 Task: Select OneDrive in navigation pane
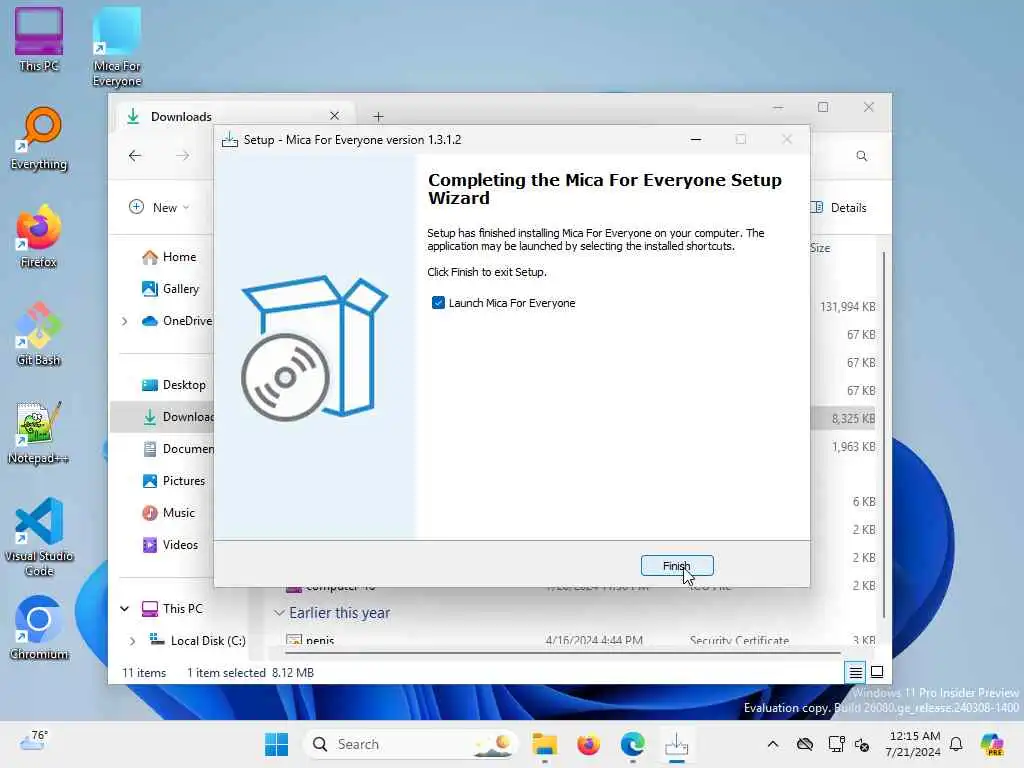click(x=178, y=321)
